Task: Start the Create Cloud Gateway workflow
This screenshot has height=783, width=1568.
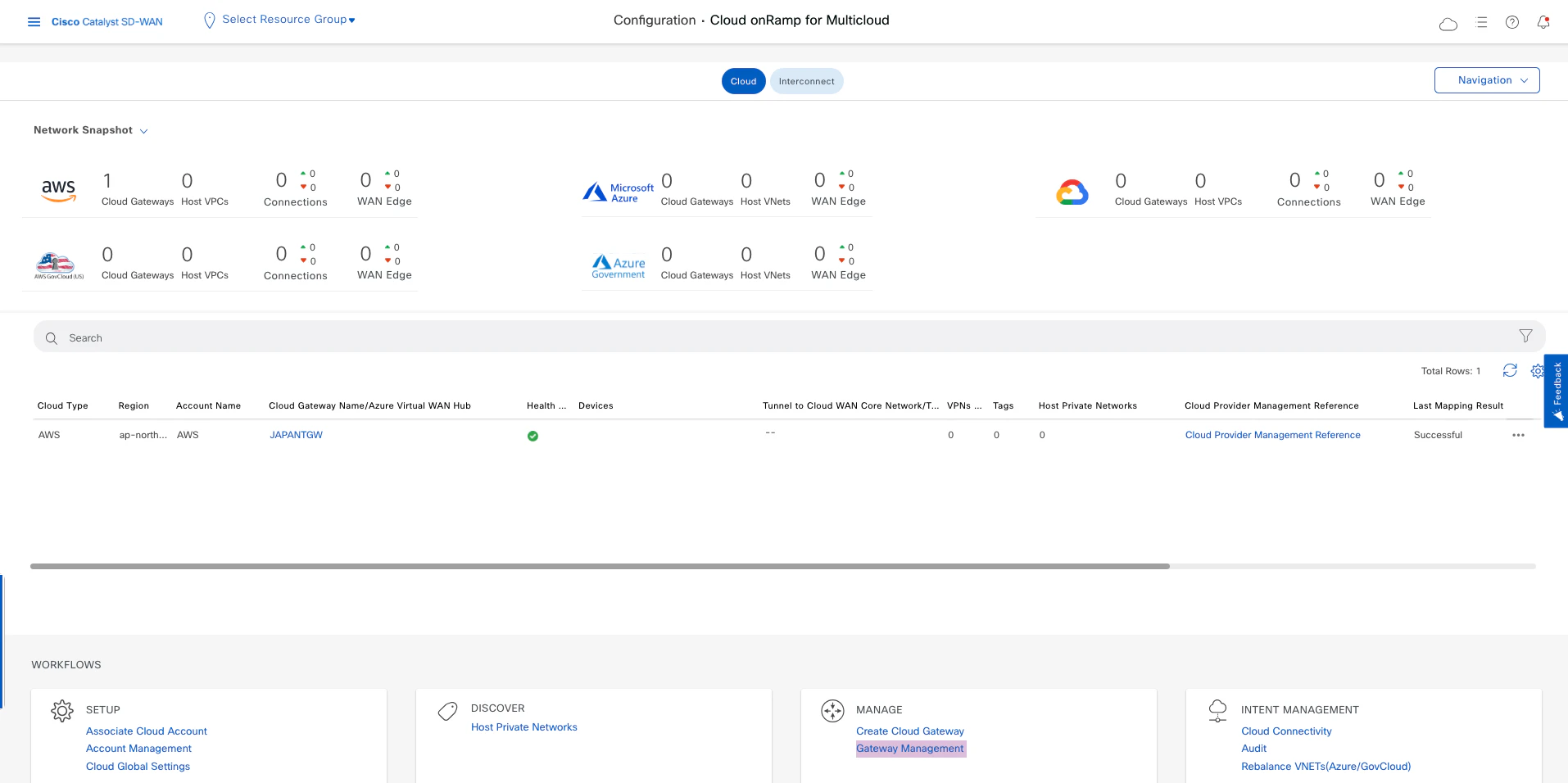Action: (x=909, y=731)
